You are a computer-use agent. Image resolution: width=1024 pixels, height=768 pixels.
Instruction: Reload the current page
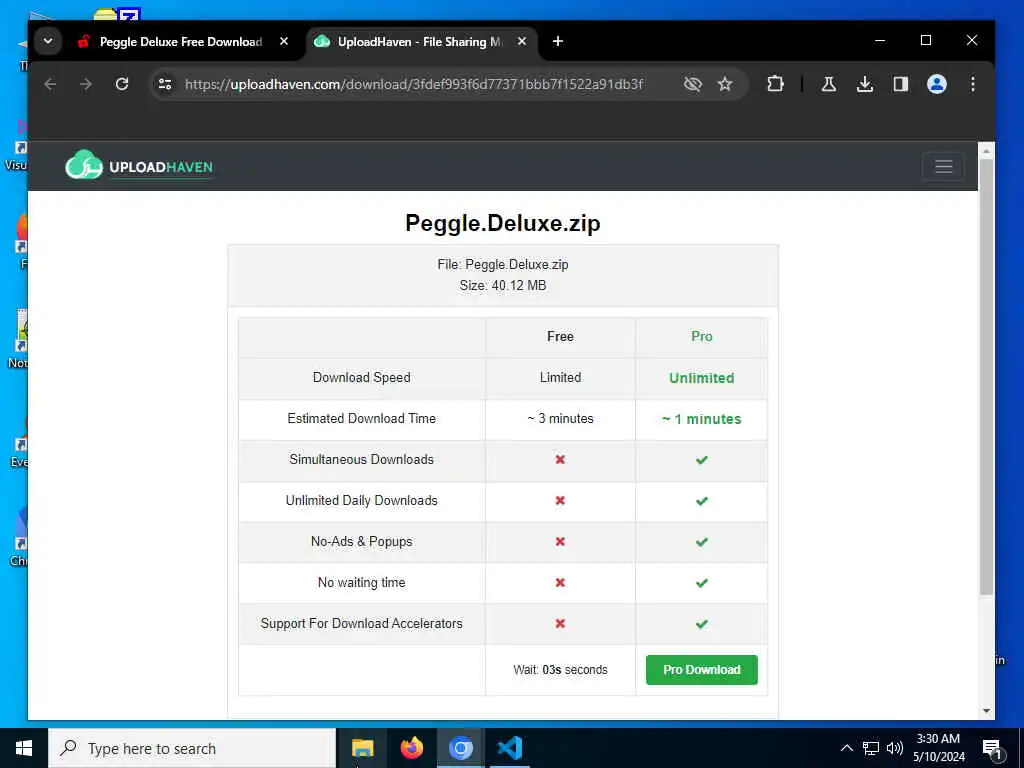point(121,84)
